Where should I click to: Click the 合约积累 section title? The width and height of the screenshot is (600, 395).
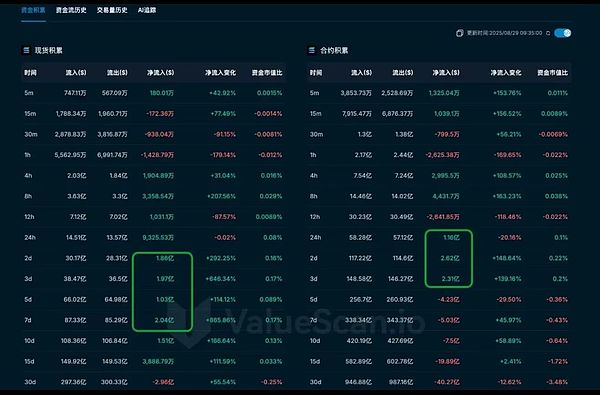(x=334, y=50)
